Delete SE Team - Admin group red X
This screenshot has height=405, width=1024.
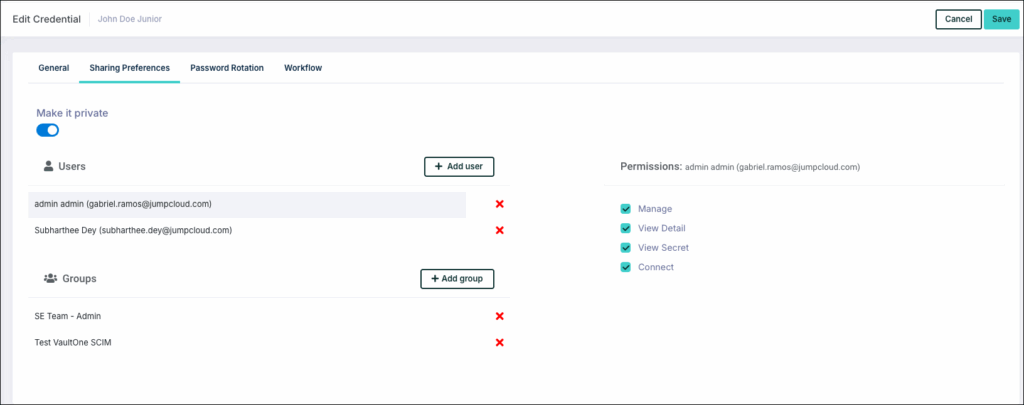click(x=500, y=316)
